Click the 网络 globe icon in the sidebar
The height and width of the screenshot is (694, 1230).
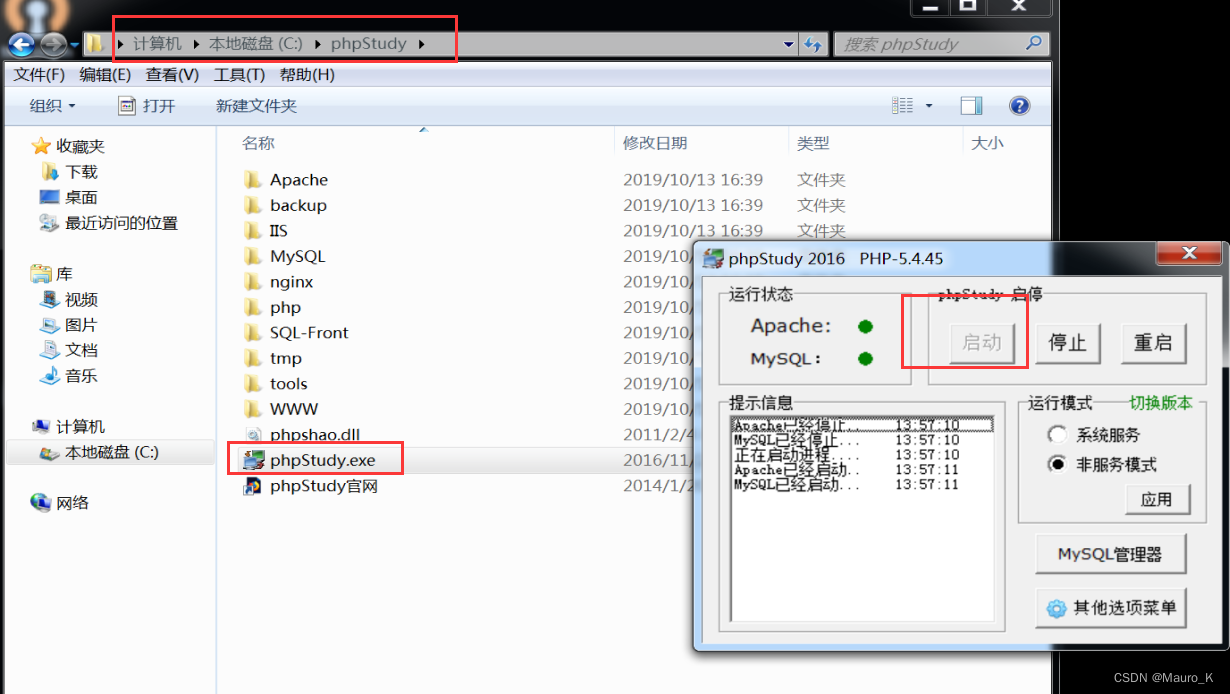click(41, 502)
